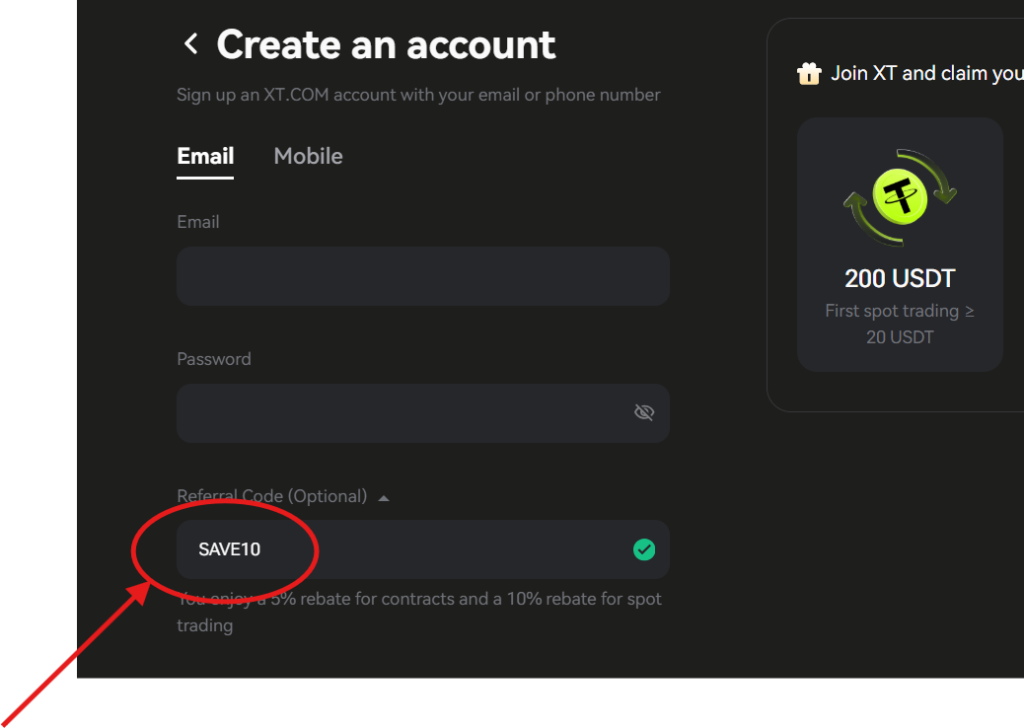Click the First spot trading requirement text
This screenshot has width=1024, height=728.
click(x=899, y=323)
